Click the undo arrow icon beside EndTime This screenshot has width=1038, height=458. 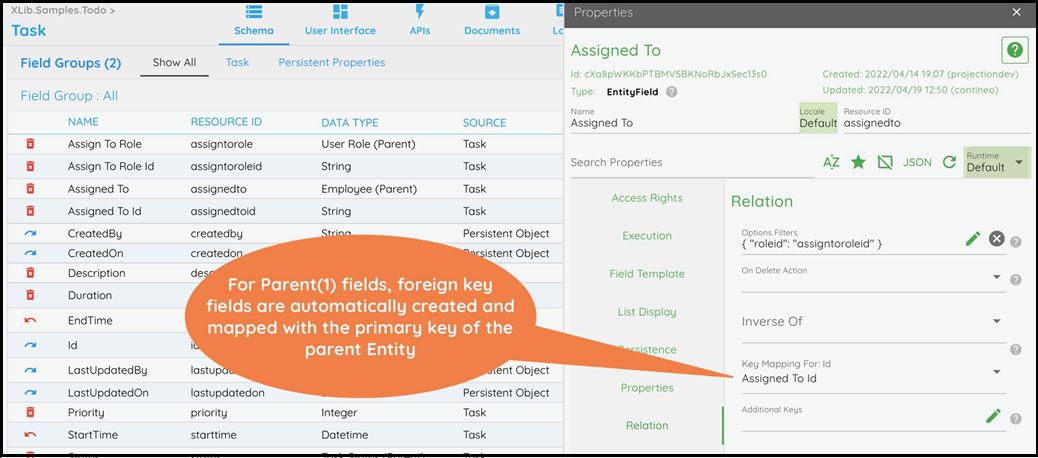point(30,321)
